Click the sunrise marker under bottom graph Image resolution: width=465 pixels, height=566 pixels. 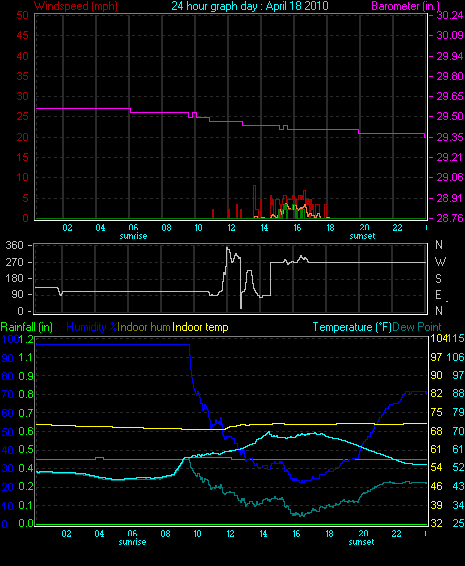pos(132,542)
